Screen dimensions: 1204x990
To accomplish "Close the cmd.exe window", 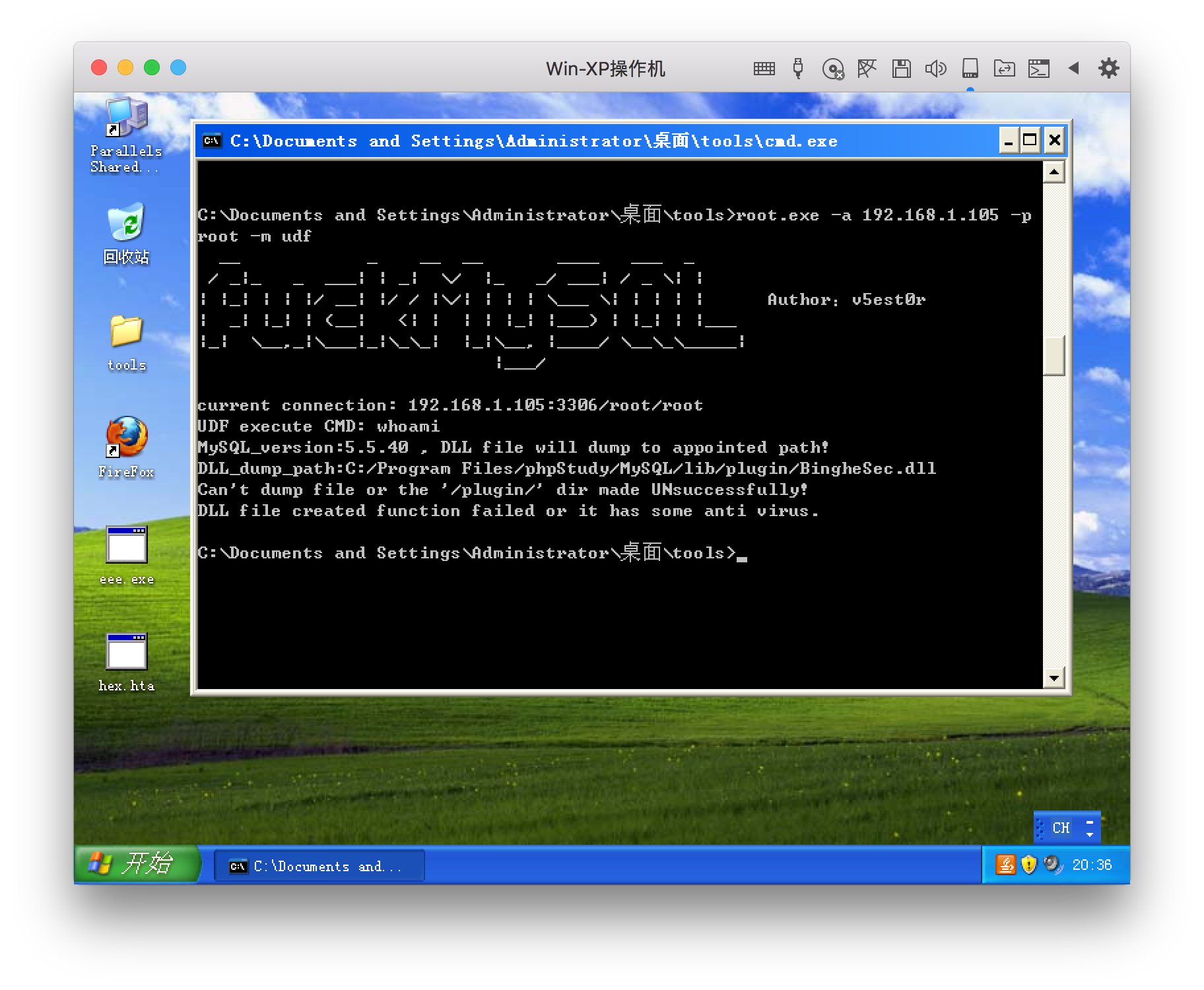I will [x=1054, y=141].
